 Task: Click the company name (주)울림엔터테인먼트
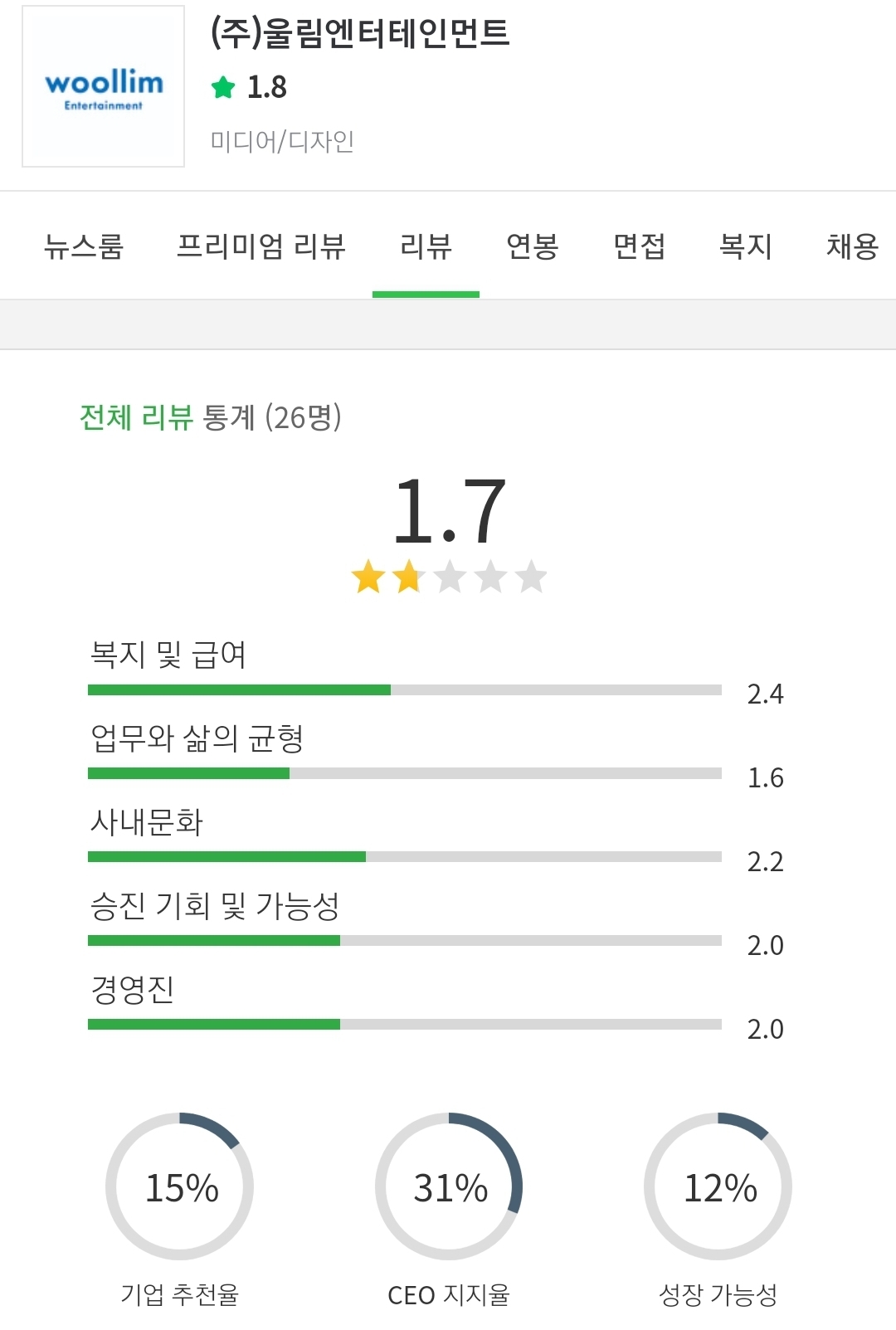(x=360, y=33)
